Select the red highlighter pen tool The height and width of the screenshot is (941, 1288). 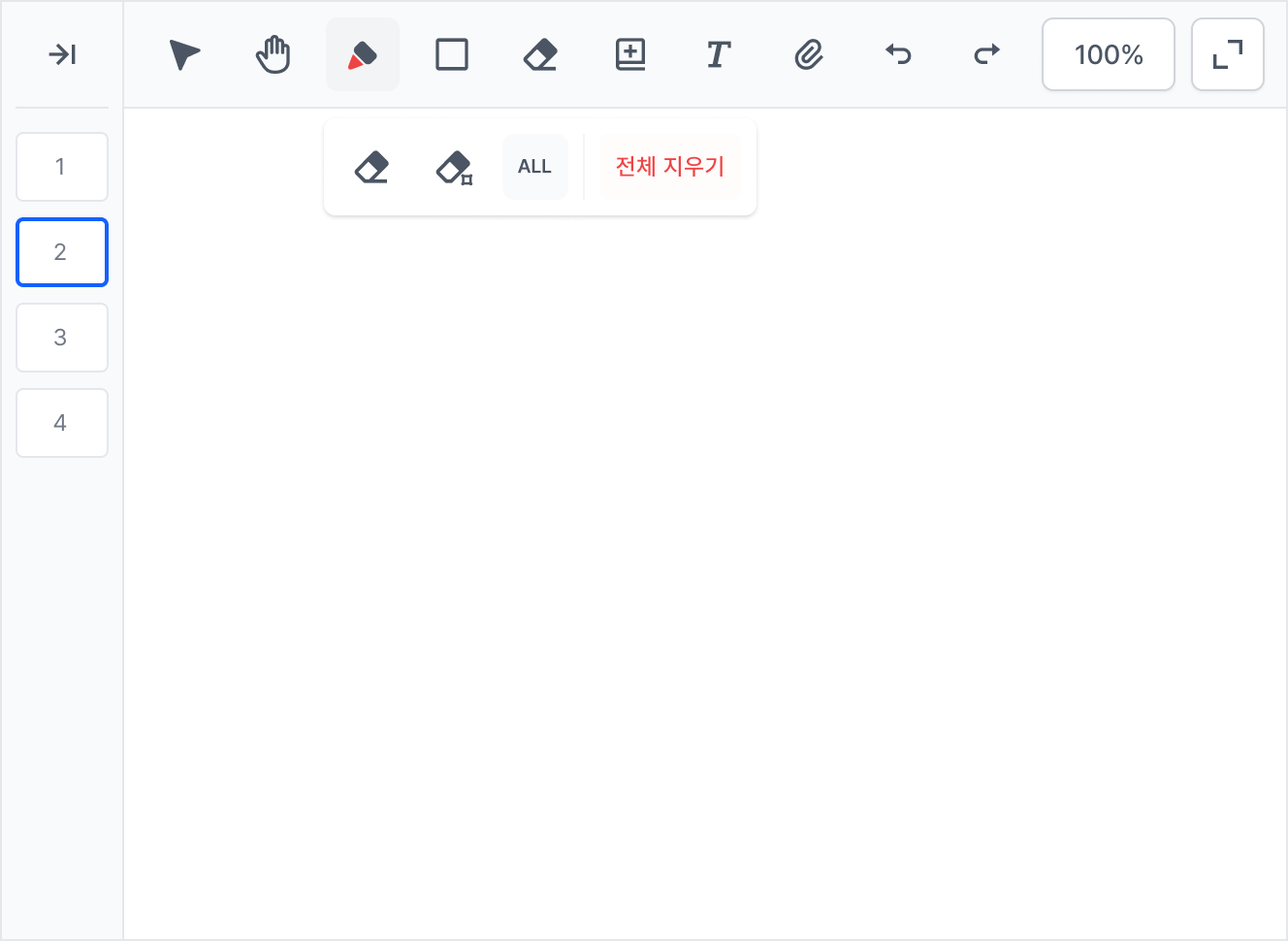tap(363, 54)
